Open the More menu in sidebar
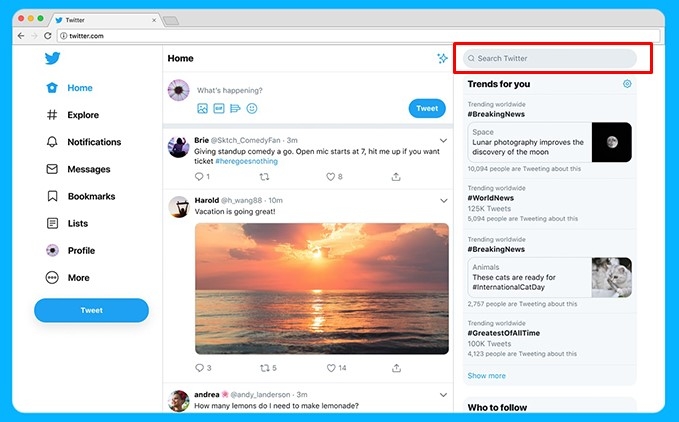Screen dimensions: 679x422 point(68,278)
